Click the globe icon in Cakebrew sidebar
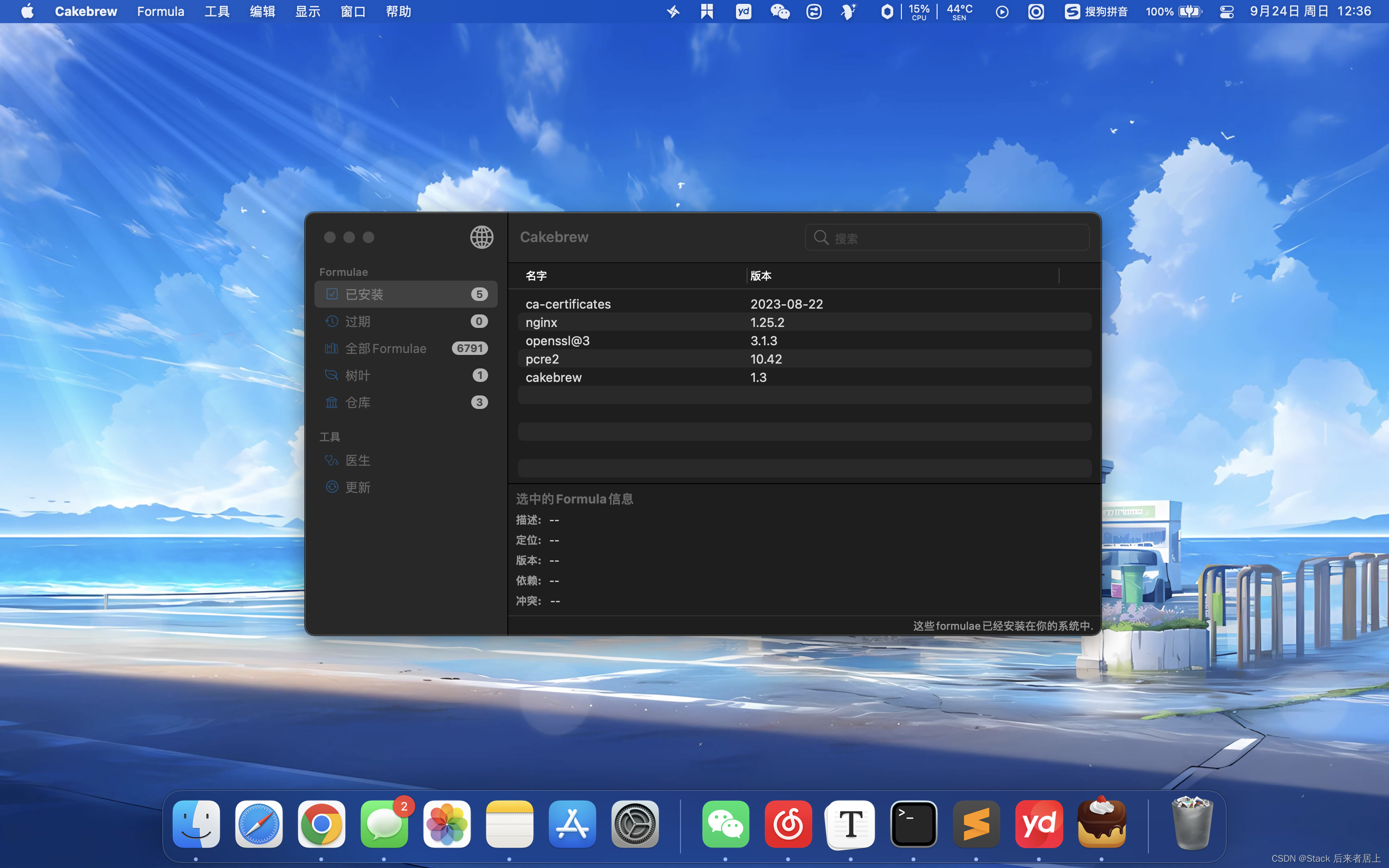The height and width of the screenshot is (868, 1389). pyautogui.click(x=481, y=237)
